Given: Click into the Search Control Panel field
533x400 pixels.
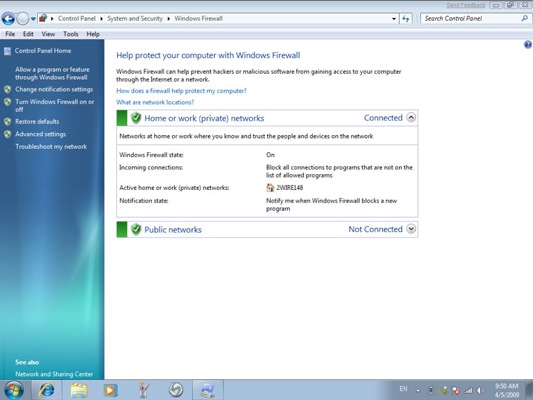Looking at the screenshot, I should click(471, 19).
